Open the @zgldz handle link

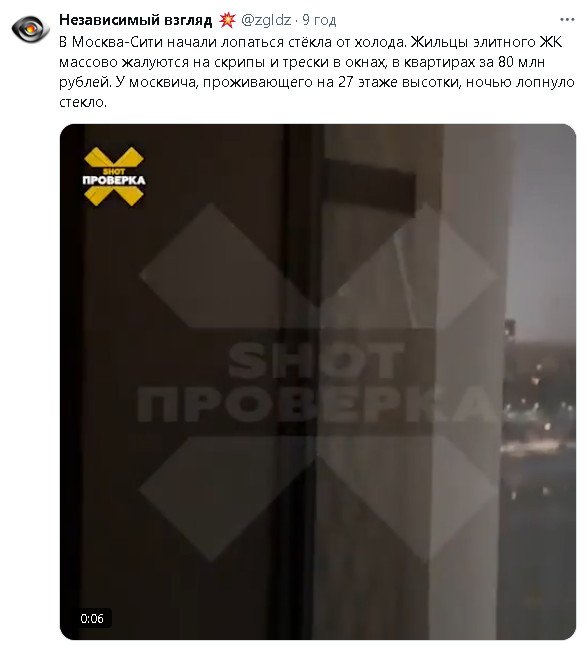tap(266, 20)
